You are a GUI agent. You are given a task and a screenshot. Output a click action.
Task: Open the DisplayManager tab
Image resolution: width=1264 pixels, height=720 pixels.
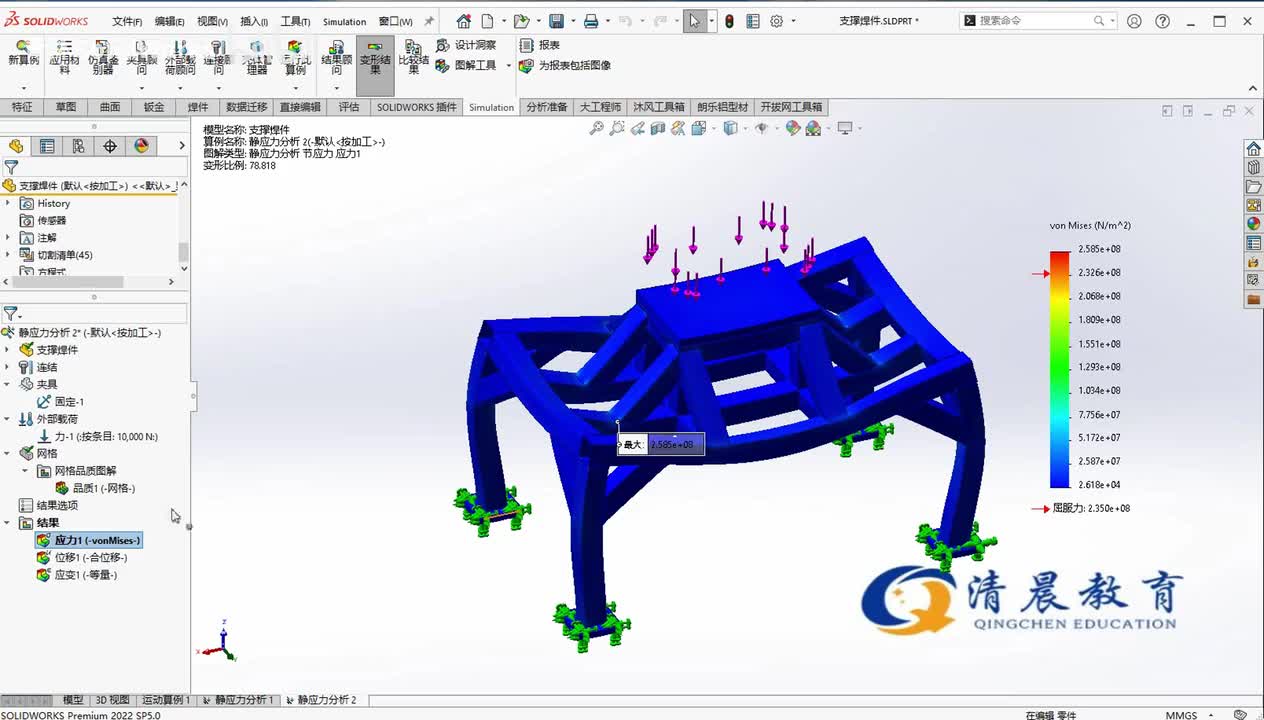click(x=141, y=146)
